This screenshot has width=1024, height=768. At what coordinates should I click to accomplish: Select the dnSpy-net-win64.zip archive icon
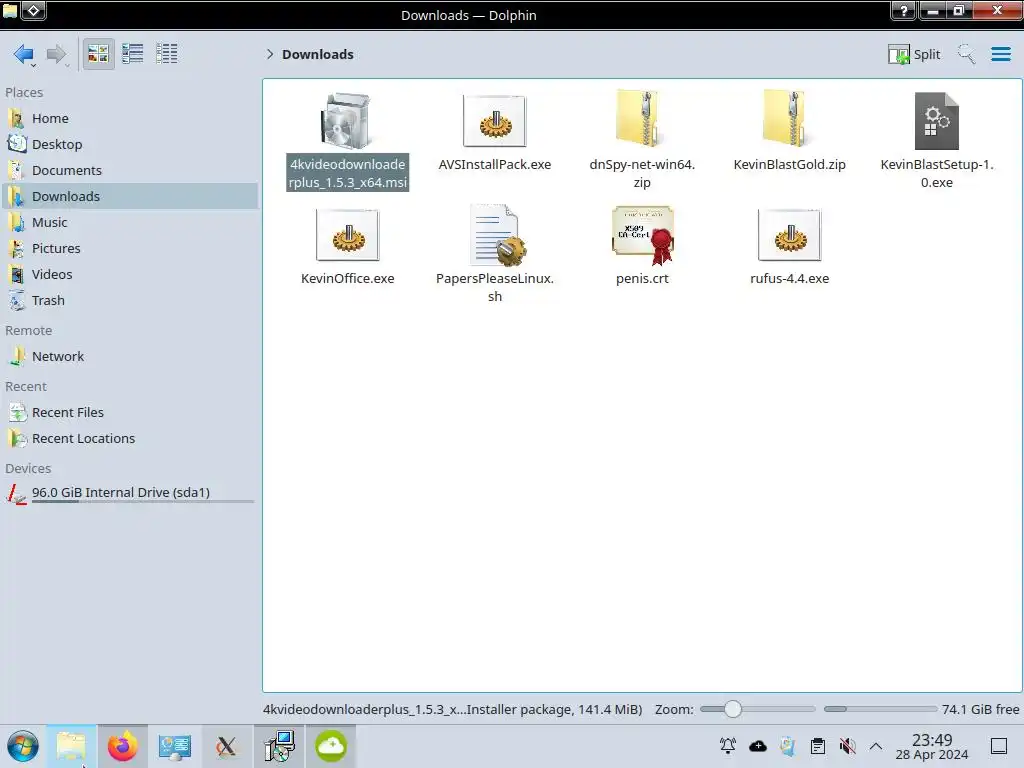(x=642, y=120)
